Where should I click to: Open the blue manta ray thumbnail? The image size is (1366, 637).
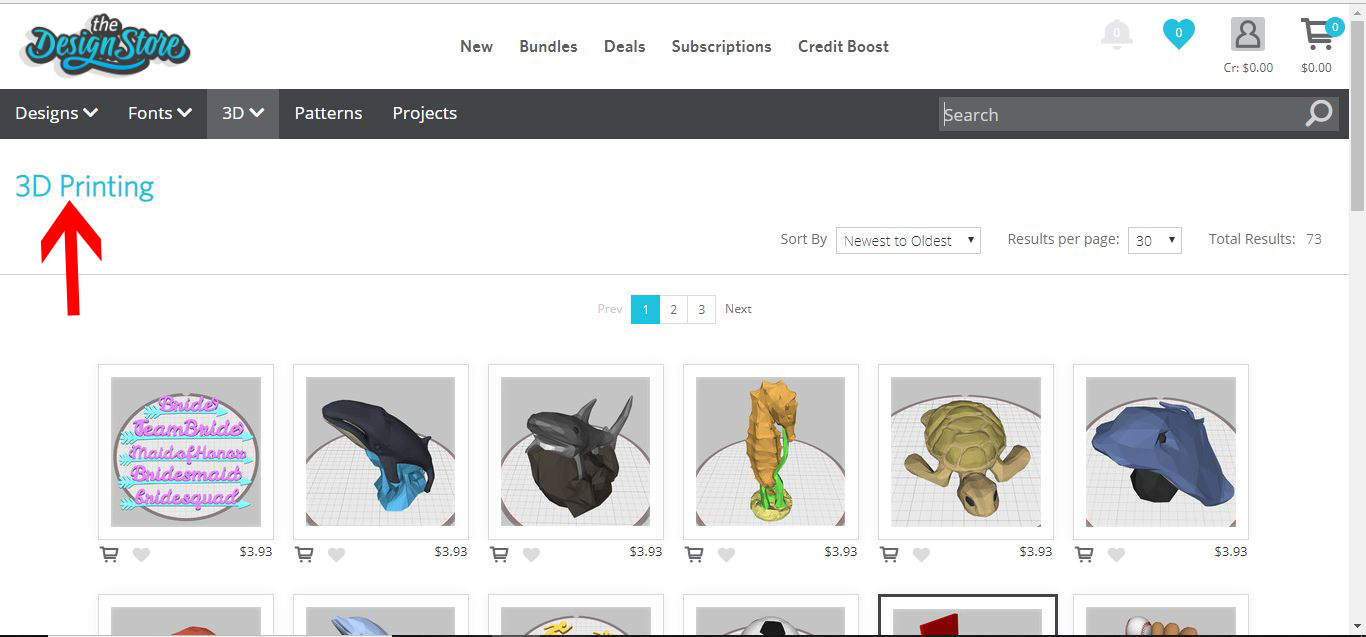pyautogui.click(x=1161, y=452)
